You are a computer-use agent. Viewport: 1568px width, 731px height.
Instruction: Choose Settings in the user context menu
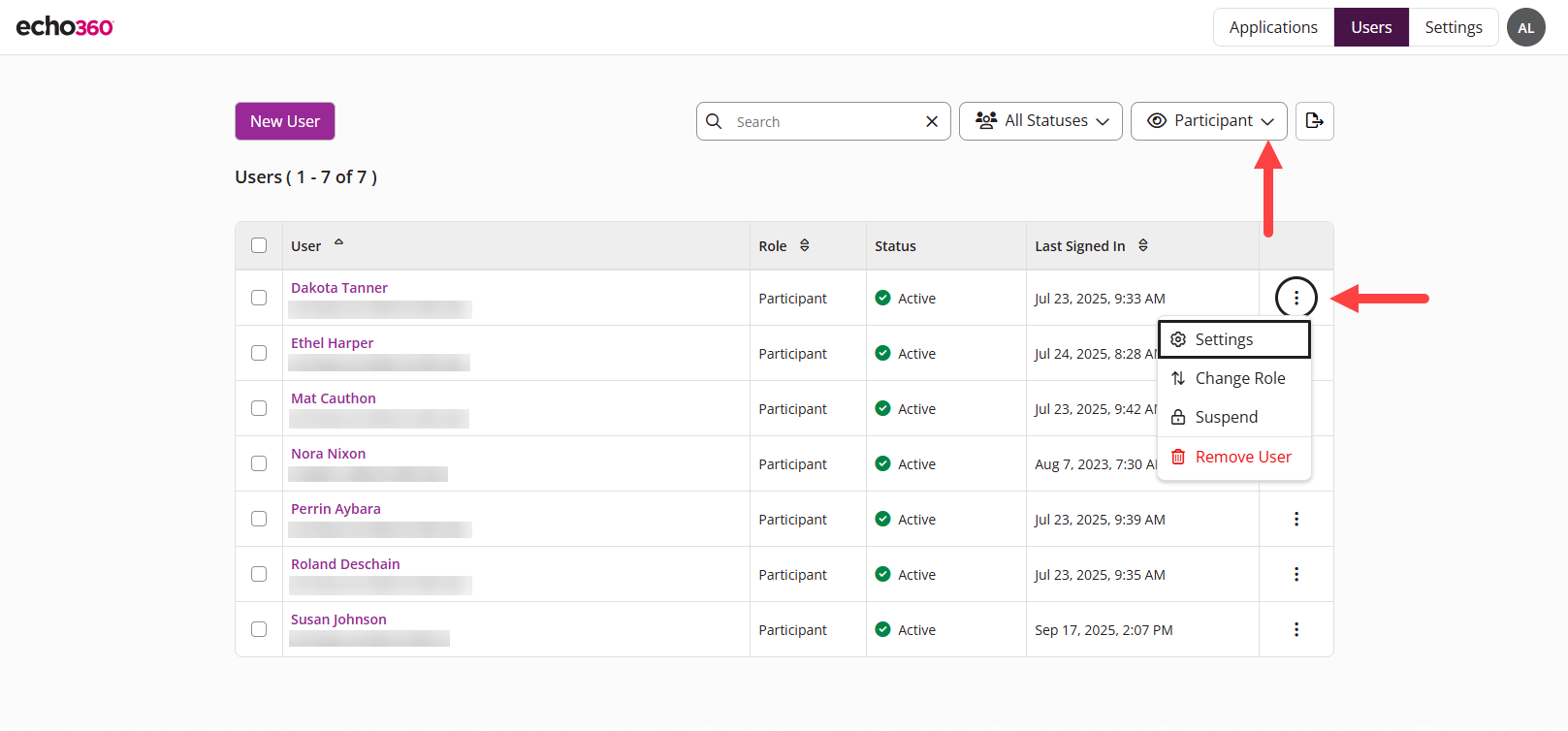(1234, 339)
